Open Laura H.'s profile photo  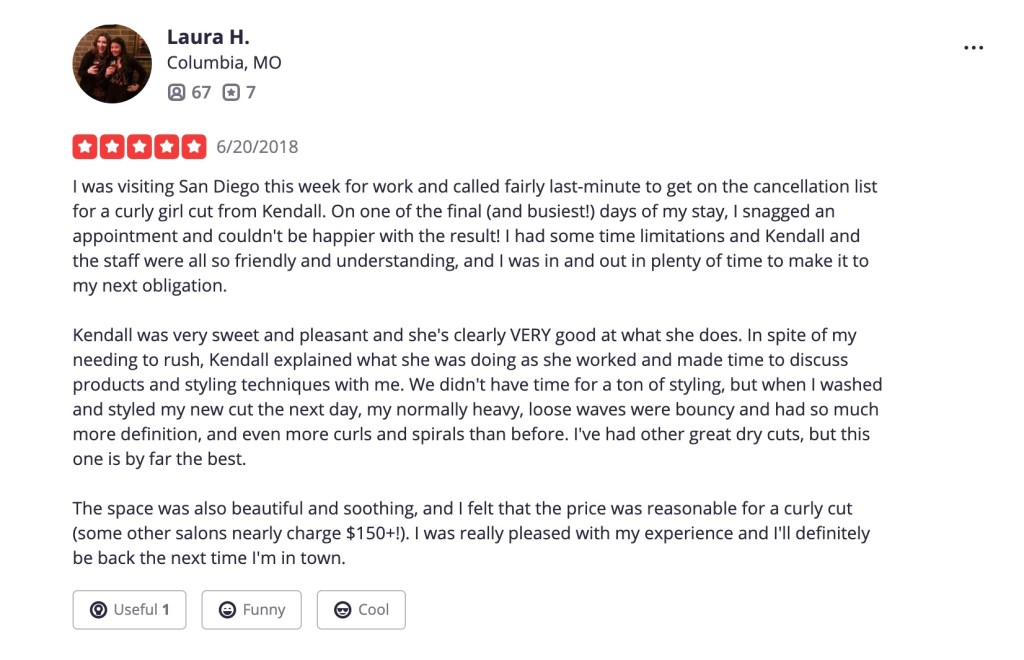coord(112,64)
